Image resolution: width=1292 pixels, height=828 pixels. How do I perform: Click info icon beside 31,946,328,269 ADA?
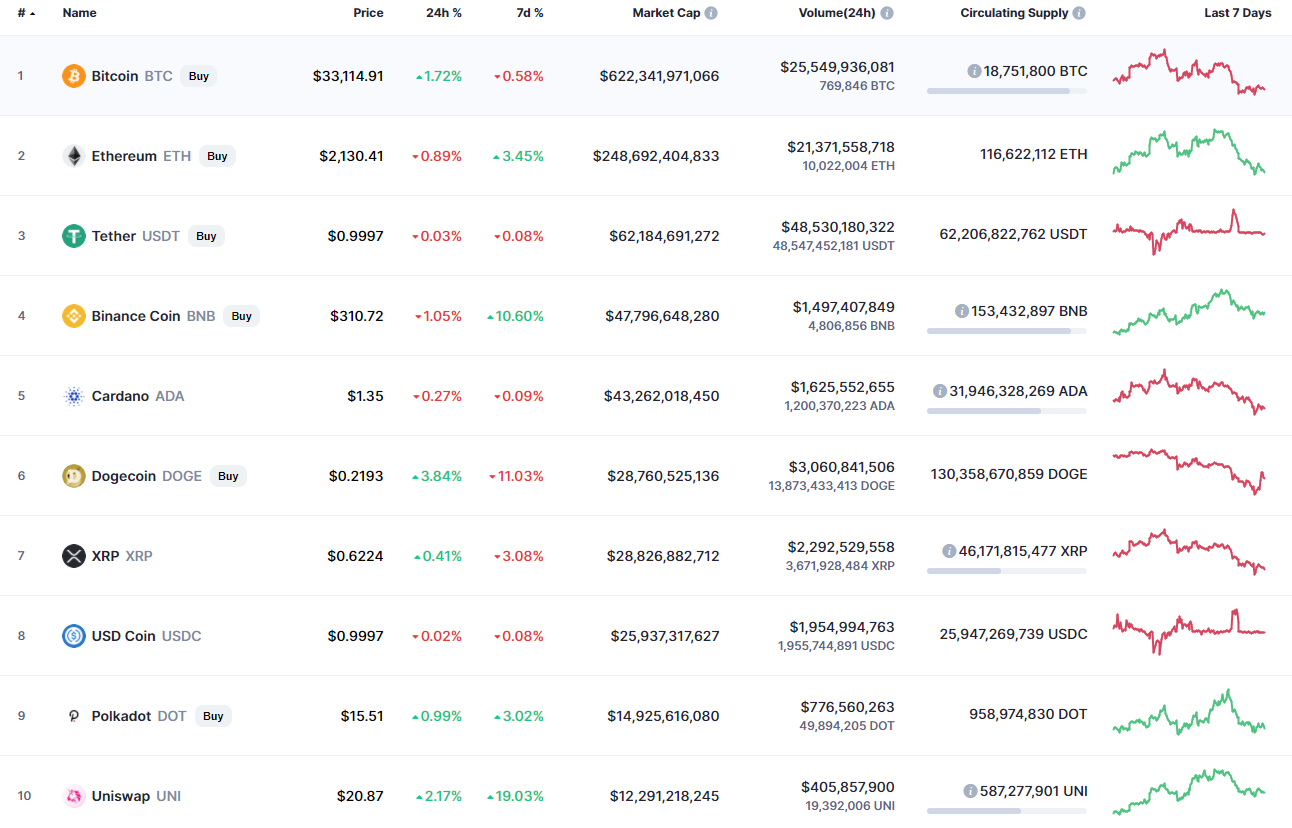click(940, 391)
